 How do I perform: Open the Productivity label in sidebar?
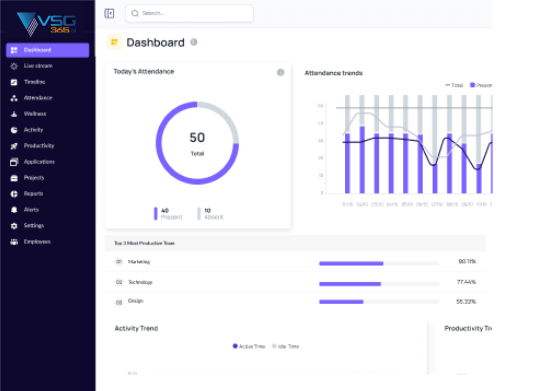pyautogui.click(x=39, y=146)
